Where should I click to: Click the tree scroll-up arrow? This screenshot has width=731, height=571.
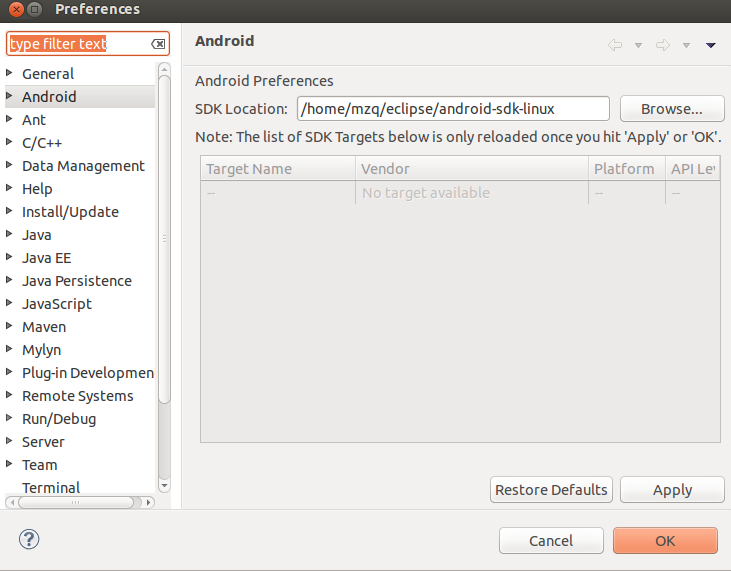(164, 69)
